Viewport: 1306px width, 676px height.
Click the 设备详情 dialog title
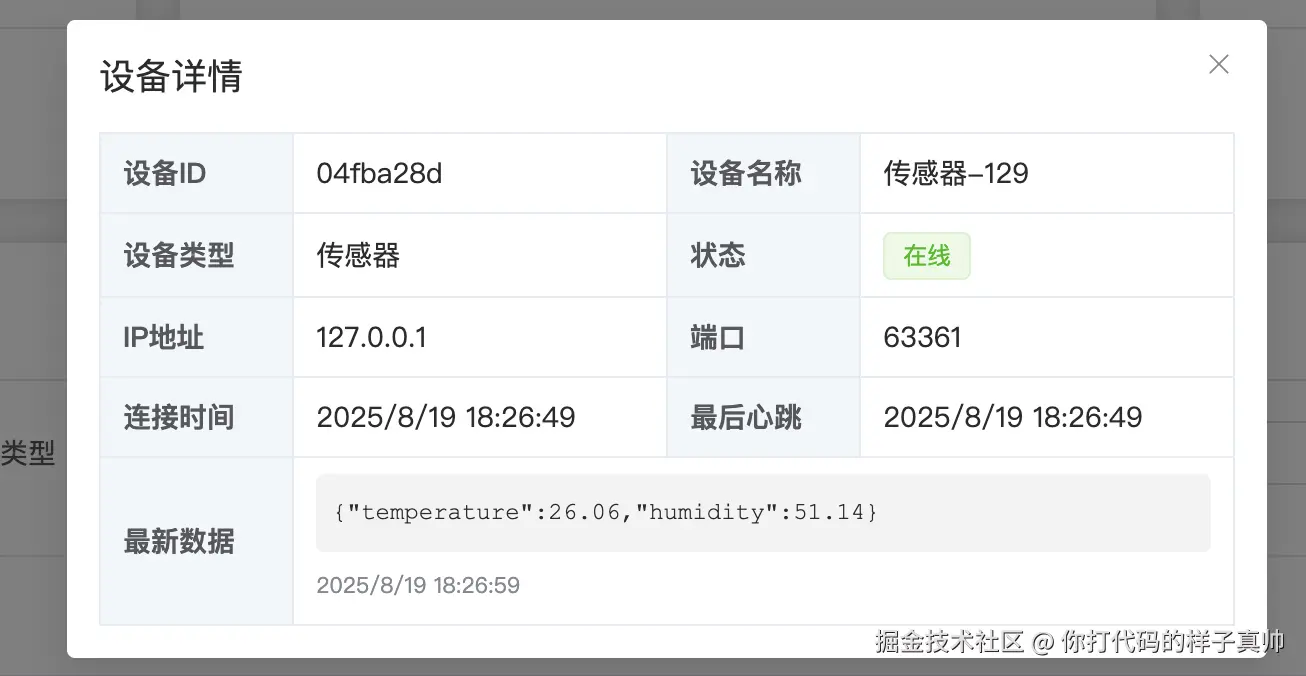click(170, 76)
